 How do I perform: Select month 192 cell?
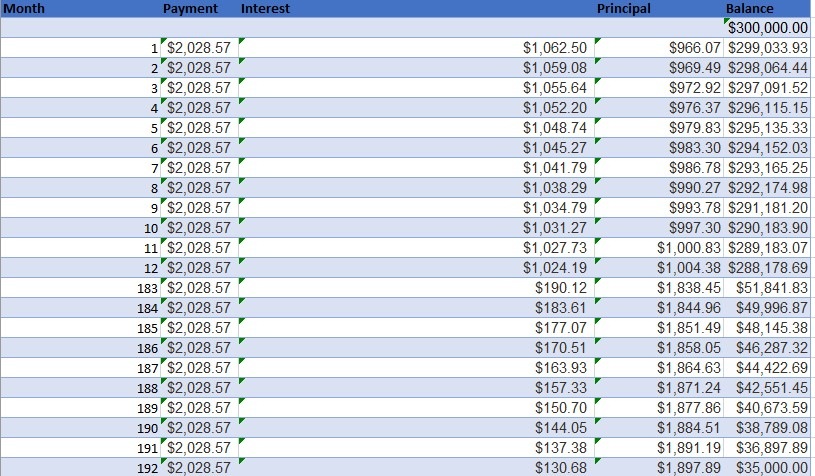[81, 467]
